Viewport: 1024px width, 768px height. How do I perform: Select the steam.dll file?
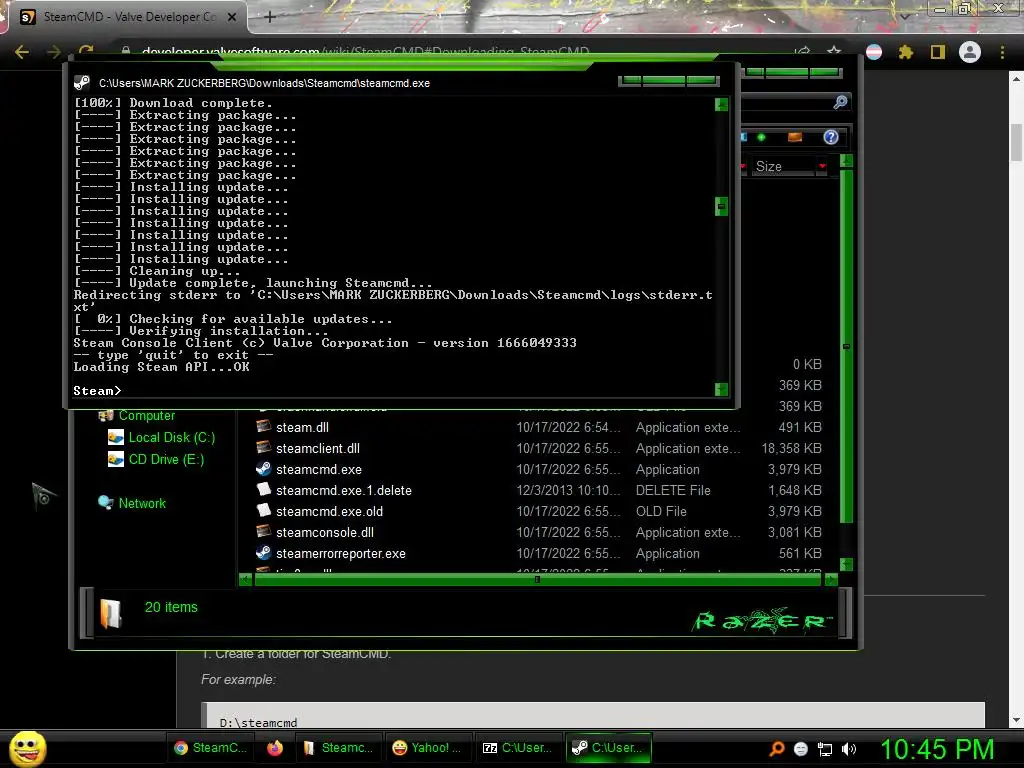(x=302, y=428)
